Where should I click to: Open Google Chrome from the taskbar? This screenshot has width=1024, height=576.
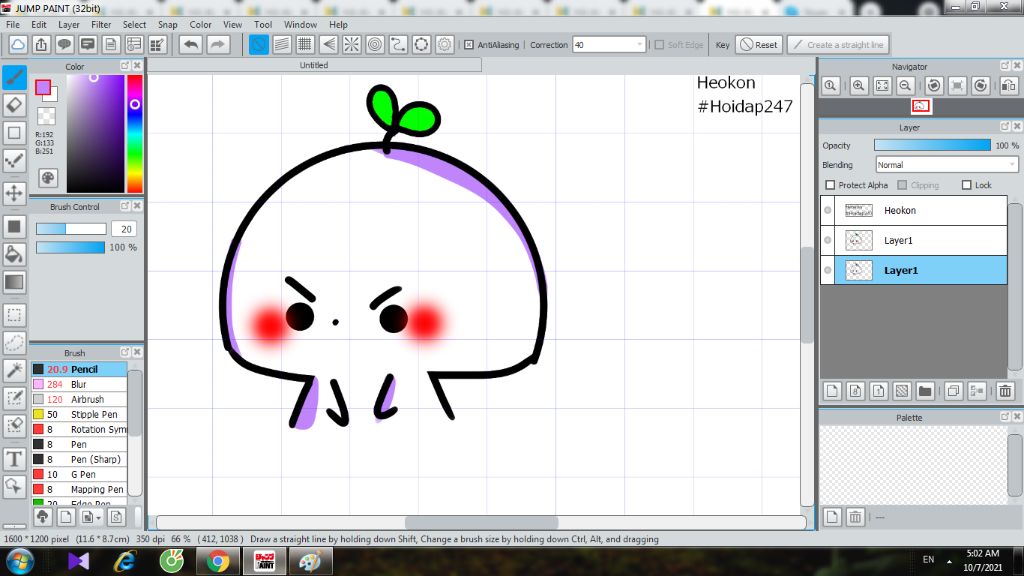click(218, 562)
